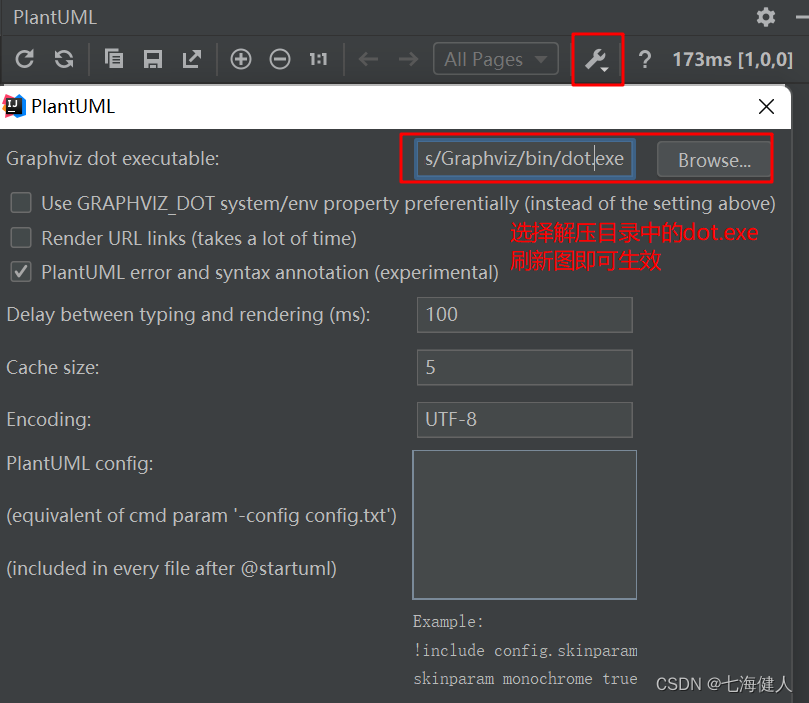Click the help question mark icon

point(644,59)
